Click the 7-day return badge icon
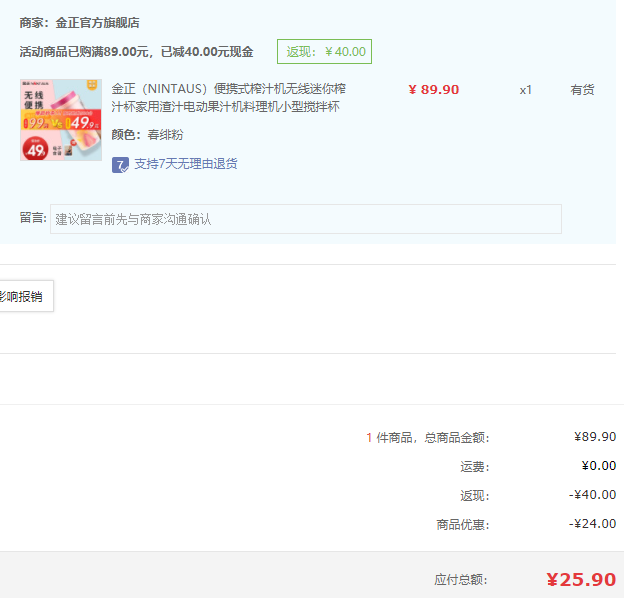This screenshot has width=624, height=598. (120, 165)
